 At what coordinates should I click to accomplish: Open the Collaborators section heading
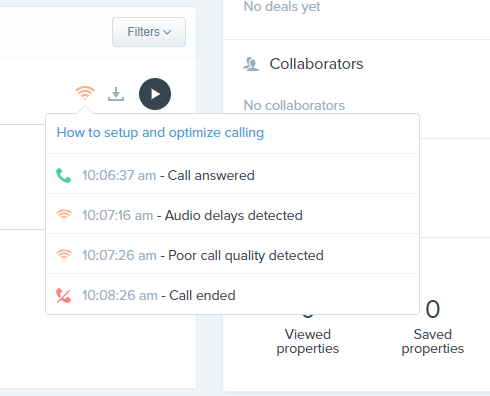click(316, 64)
